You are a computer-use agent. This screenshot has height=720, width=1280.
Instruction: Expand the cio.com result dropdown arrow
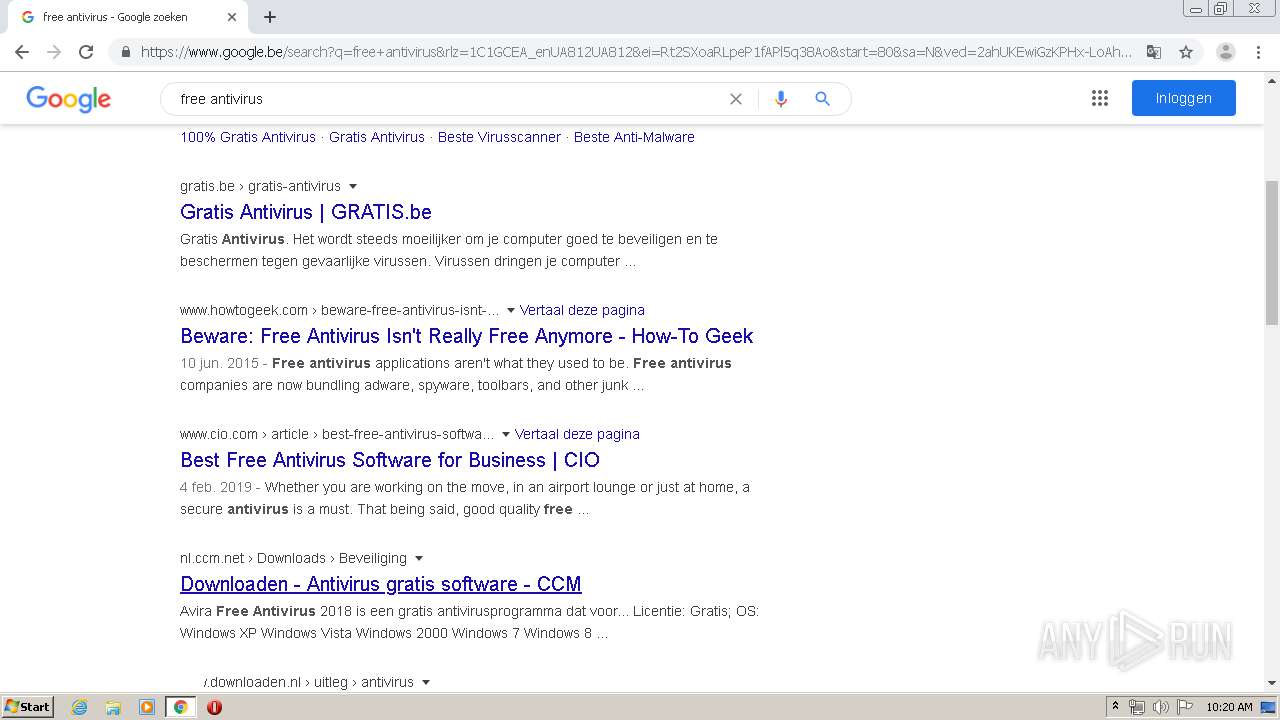point(506,434)
